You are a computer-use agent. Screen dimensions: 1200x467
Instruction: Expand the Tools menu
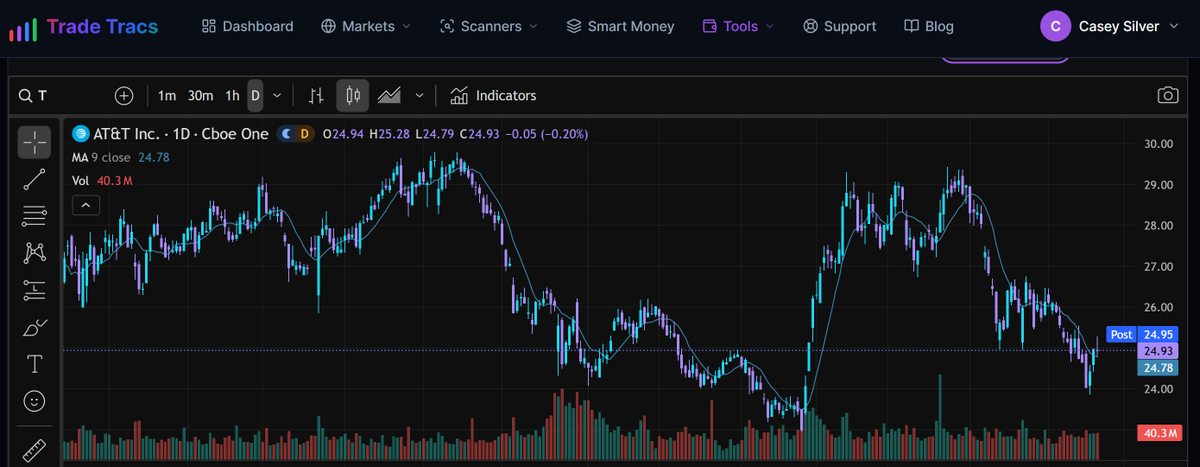click(739, 27)
